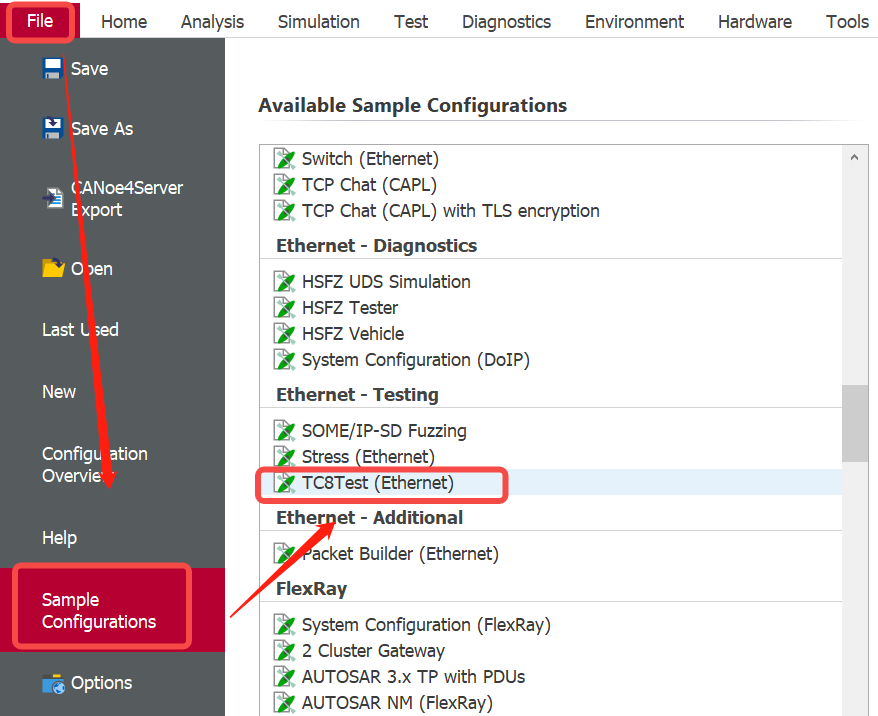Switch to the Hardware ribbon tab
This screenshot has height=716, width=878.
tap(755, 22)
